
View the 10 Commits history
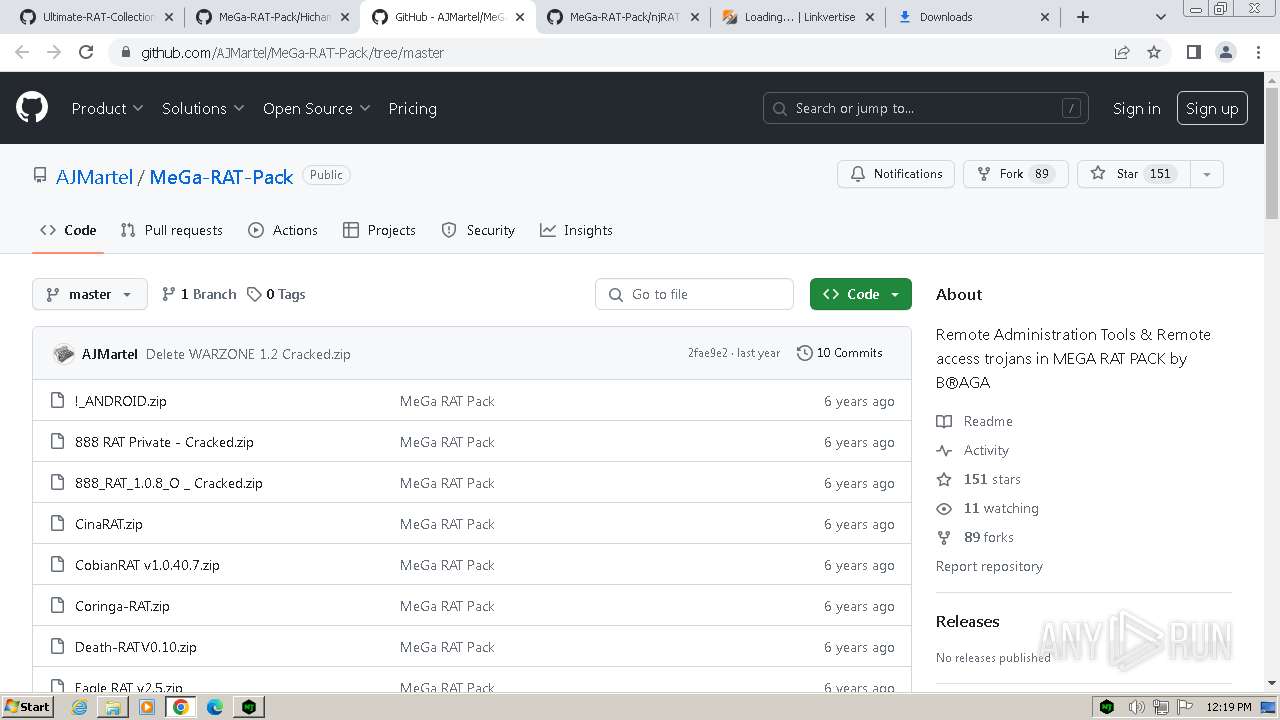[840, 353]
